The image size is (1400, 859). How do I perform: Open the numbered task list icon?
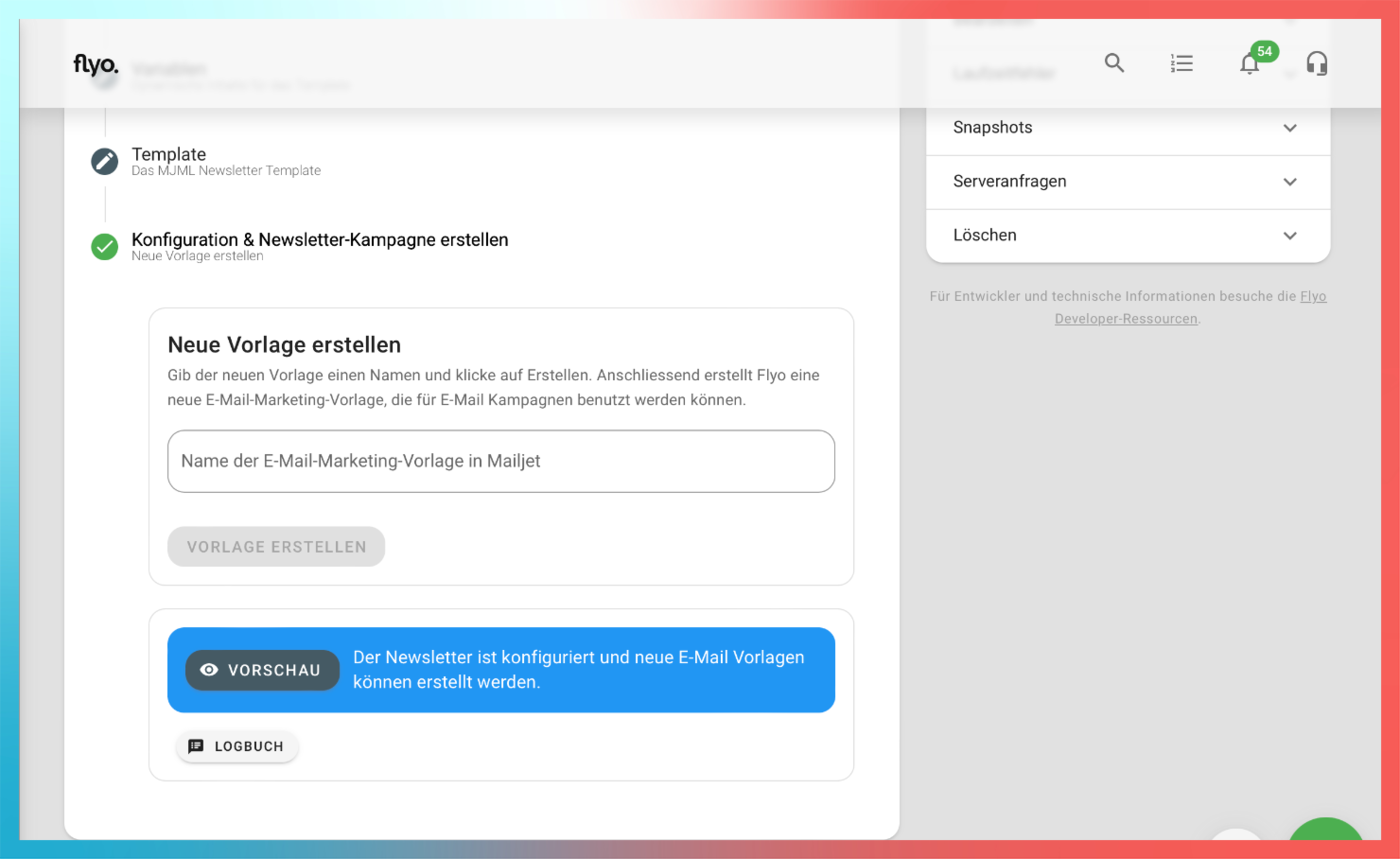click(x=1182, y=64)
